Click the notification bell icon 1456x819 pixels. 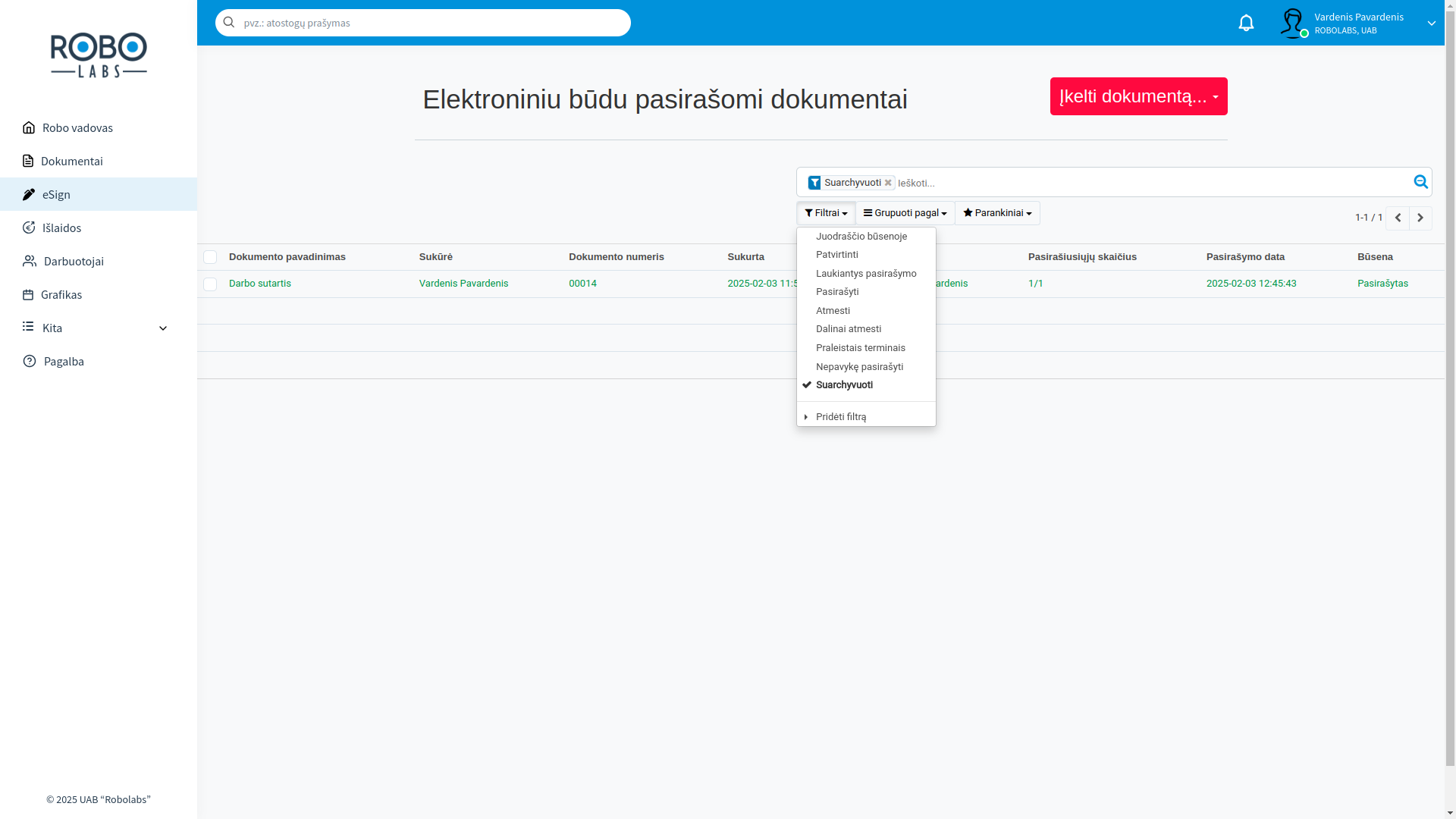pos(1246,23)
